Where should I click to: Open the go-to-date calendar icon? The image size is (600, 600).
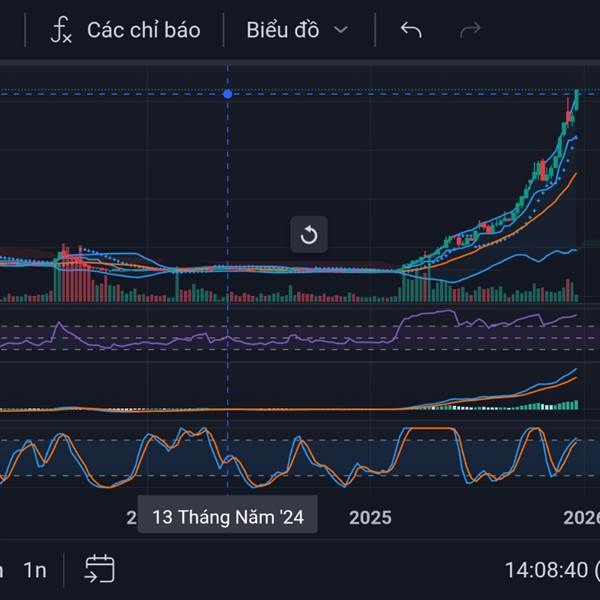coord(99,569)
